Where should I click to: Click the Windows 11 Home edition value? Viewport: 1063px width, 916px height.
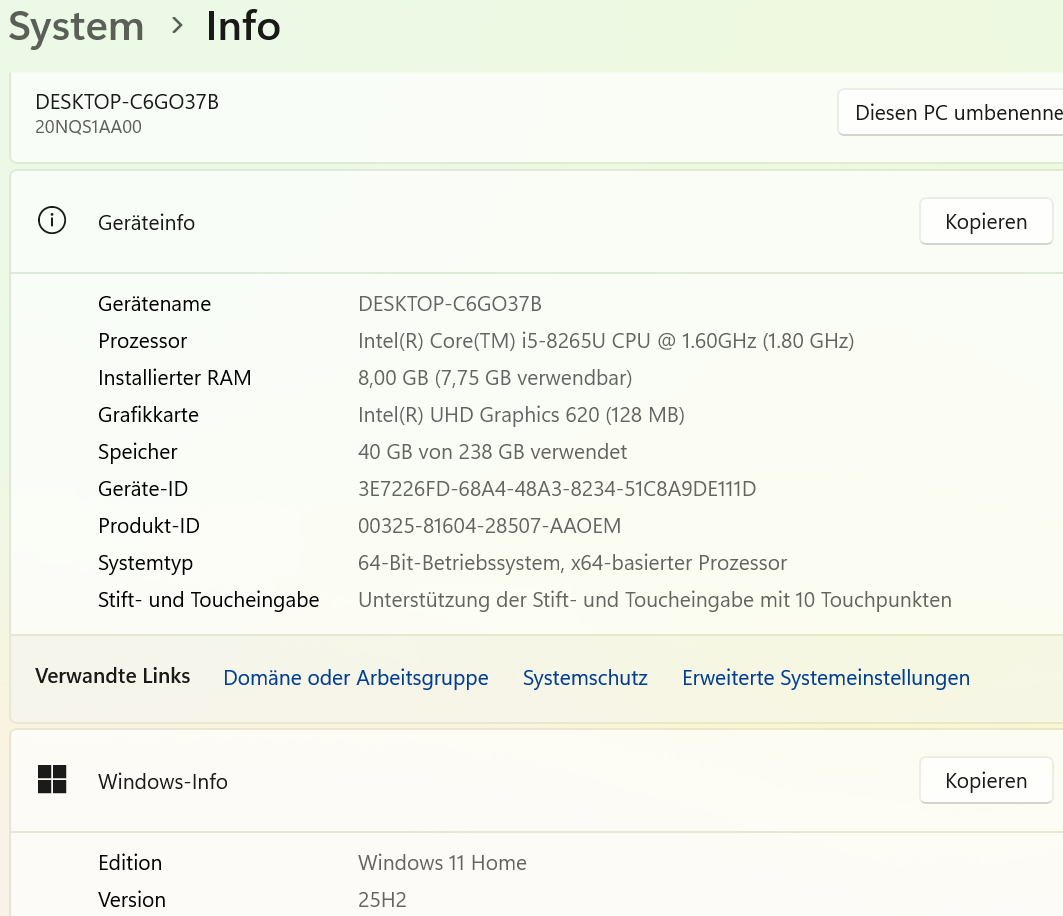pyautogui.click(x=442, y=862)
